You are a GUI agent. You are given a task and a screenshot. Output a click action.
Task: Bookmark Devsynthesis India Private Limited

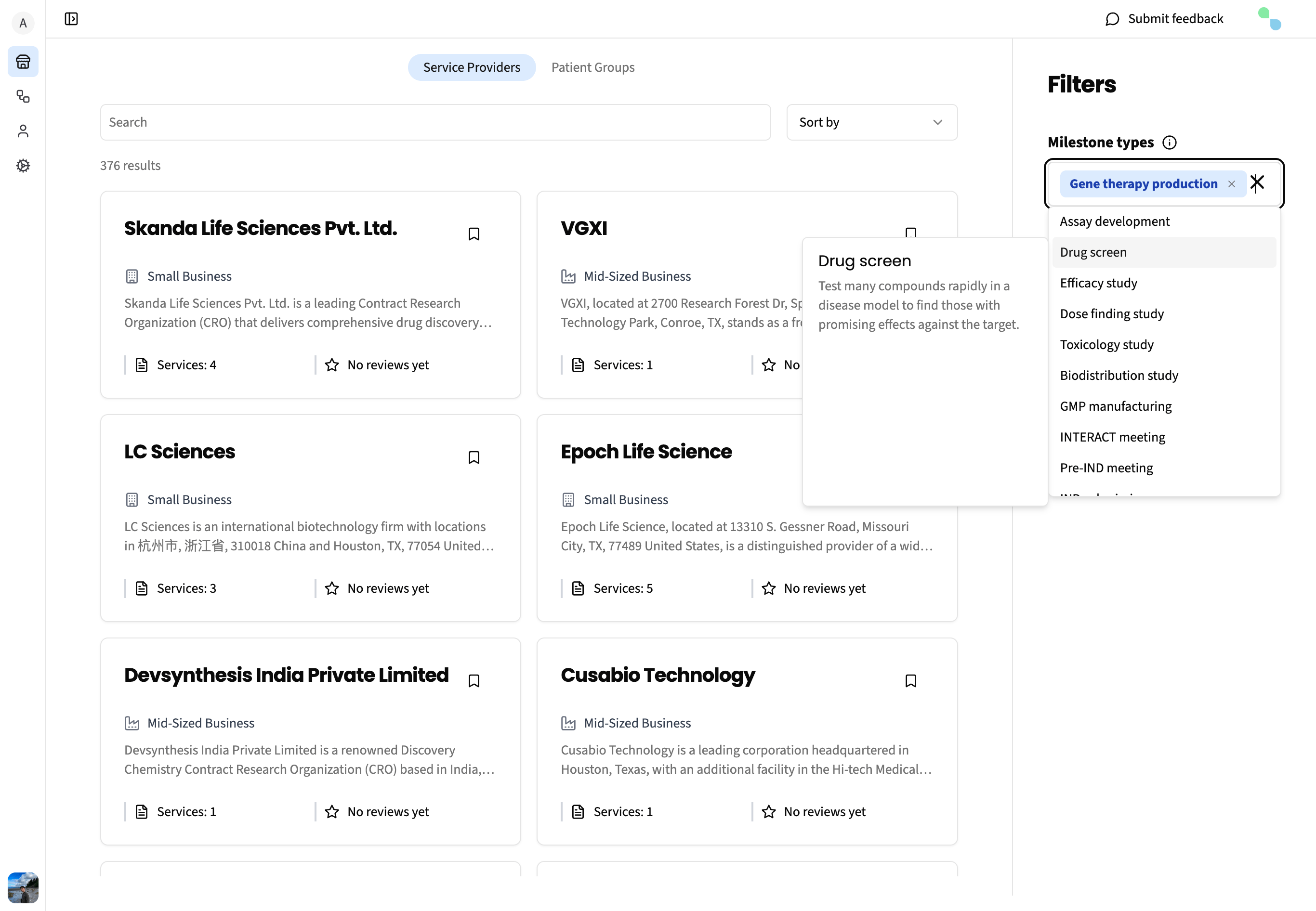[x=474, y=681]
